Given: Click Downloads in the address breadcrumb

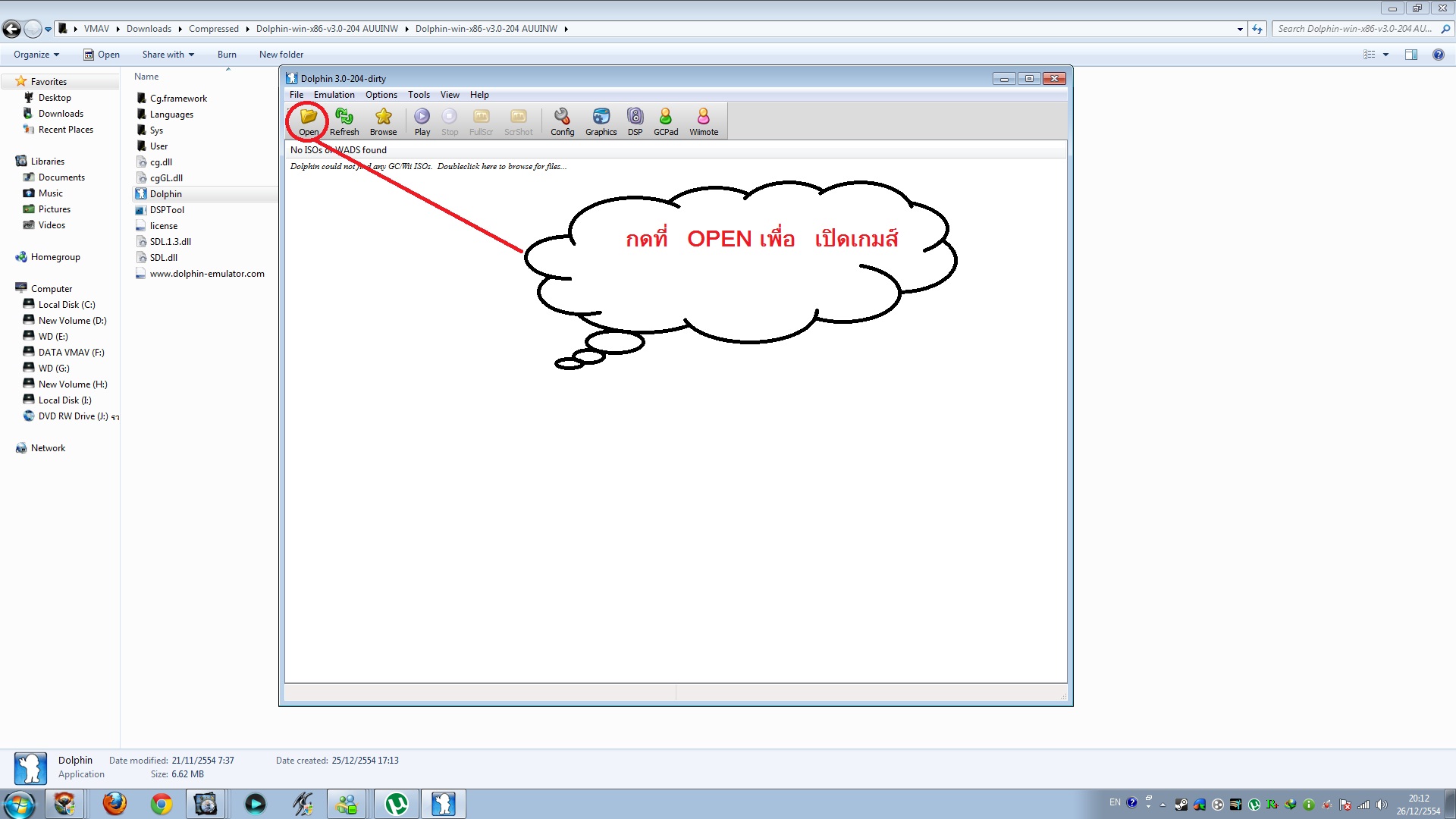Looking at the screenshot, I should [149, 29].
